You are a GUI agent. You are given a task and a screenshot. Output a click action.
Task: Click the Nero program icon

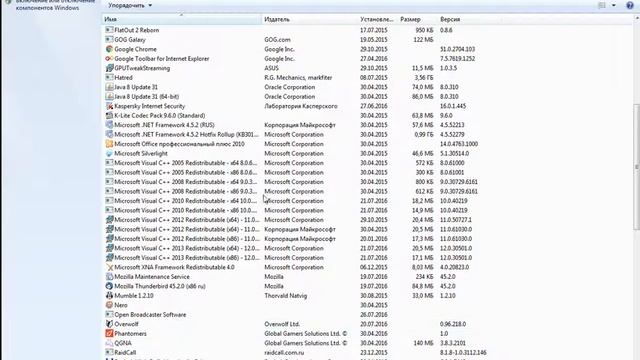109,305
